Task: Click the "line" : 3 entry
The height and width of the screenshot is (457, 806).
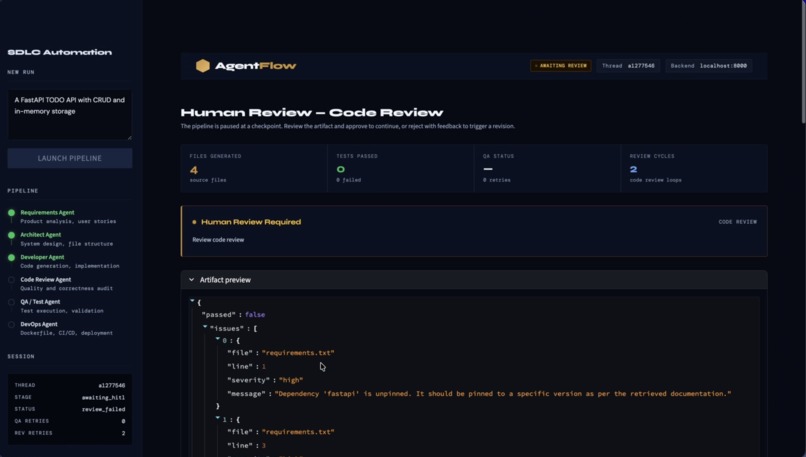Action: point(247,446)
